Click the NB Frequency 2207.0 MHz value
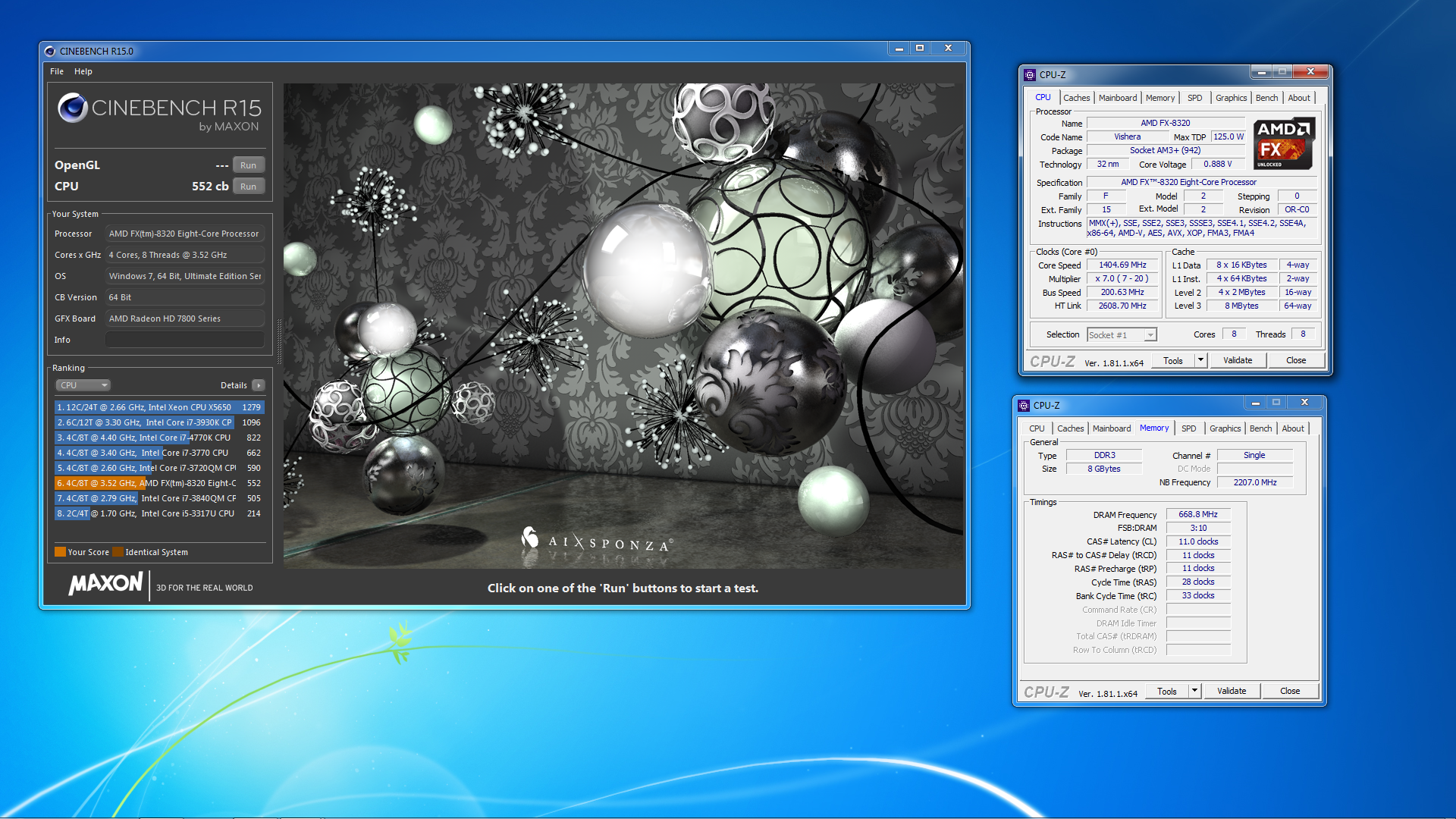Screen dimensions: 1456x819 click(x=1255, y=482)
